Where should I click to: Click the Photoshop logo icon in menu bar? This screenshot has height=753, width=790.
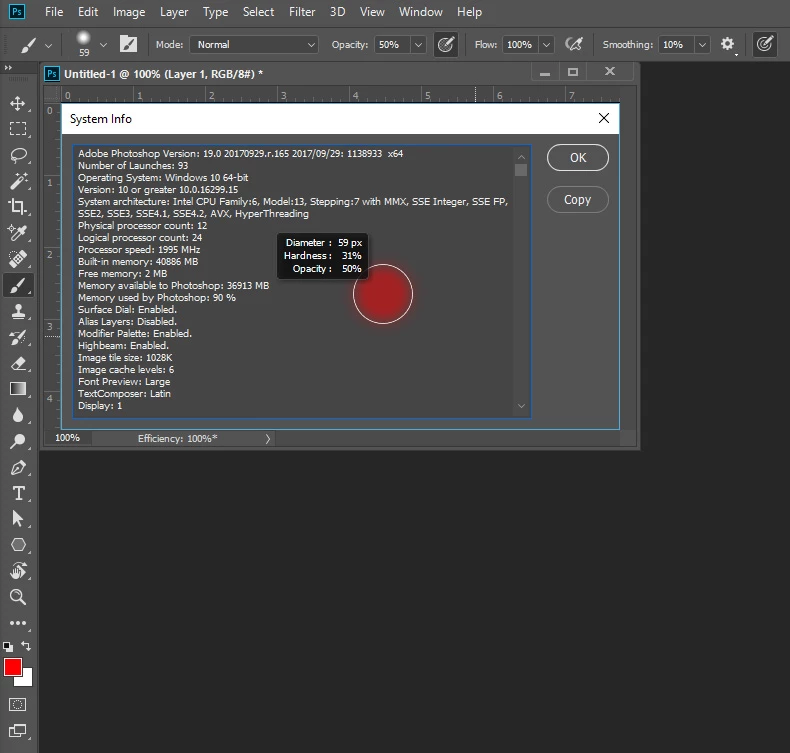pos(17,12)
